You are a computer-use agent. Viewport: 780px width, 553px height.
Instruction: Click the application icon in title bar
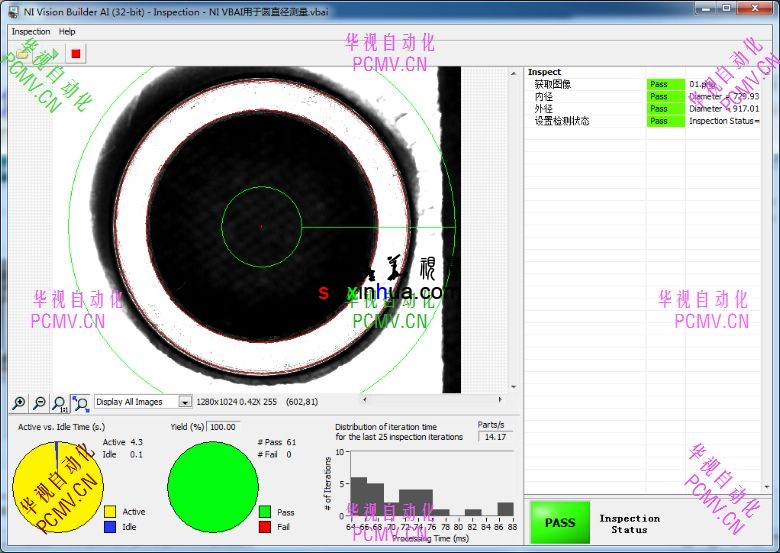tap(14, 11)
